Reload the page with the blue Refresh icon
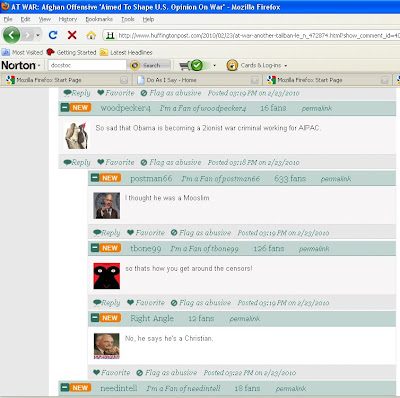 [53, 35]
